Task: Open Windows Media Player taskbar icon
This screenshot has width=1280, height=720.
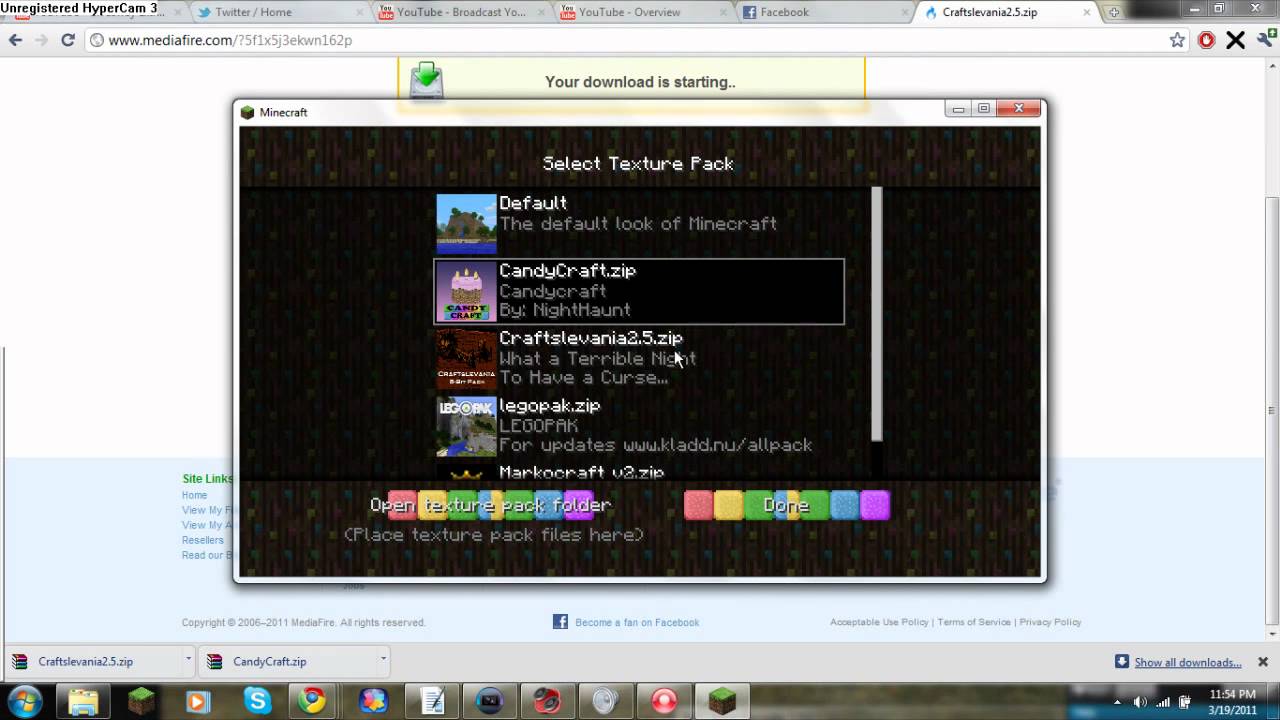Action: 197,702
